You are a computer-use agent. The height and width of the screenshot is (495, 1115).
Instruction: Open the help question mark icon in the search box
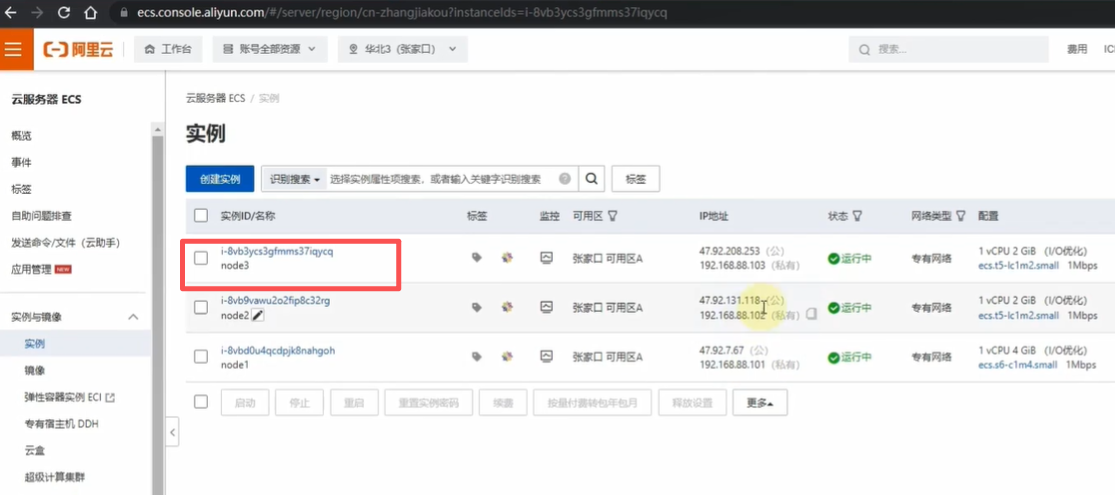point(565,179)
